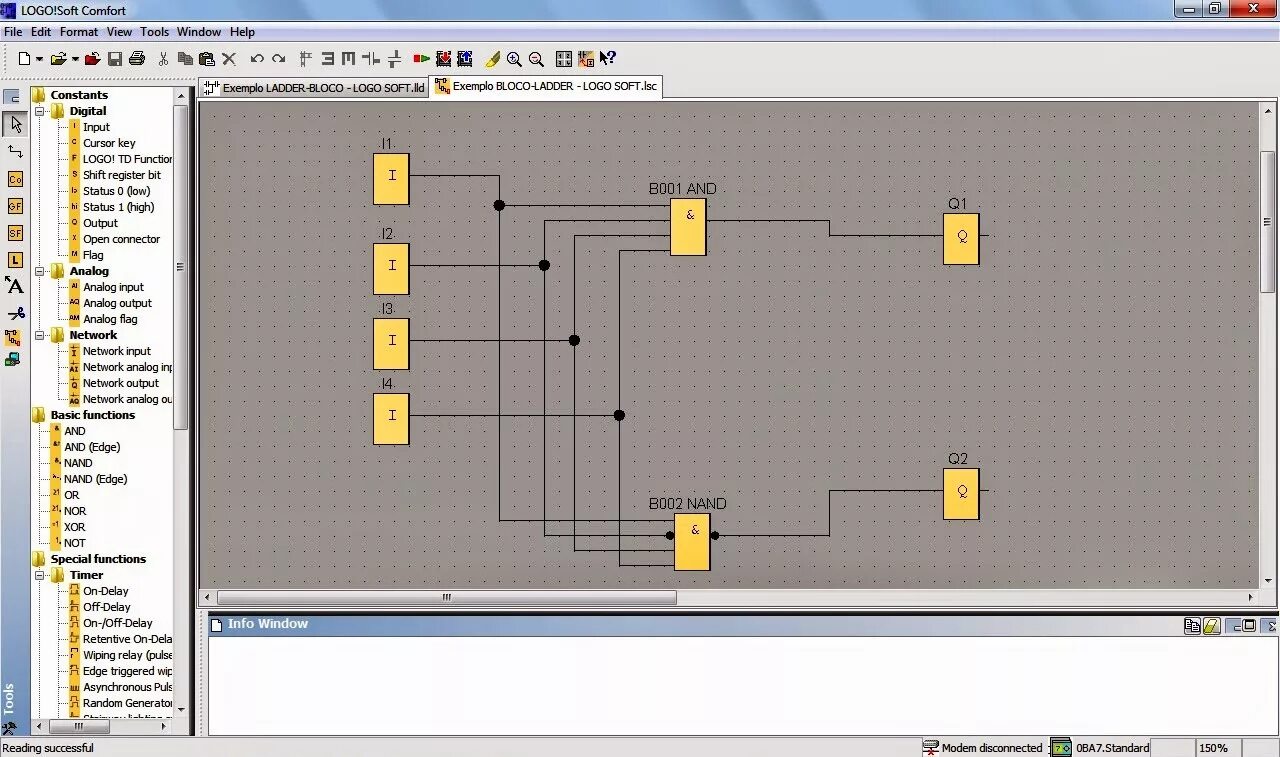1280x757 pixels.
Task: Click the red close-file folder icon
Action: (92, 59)
